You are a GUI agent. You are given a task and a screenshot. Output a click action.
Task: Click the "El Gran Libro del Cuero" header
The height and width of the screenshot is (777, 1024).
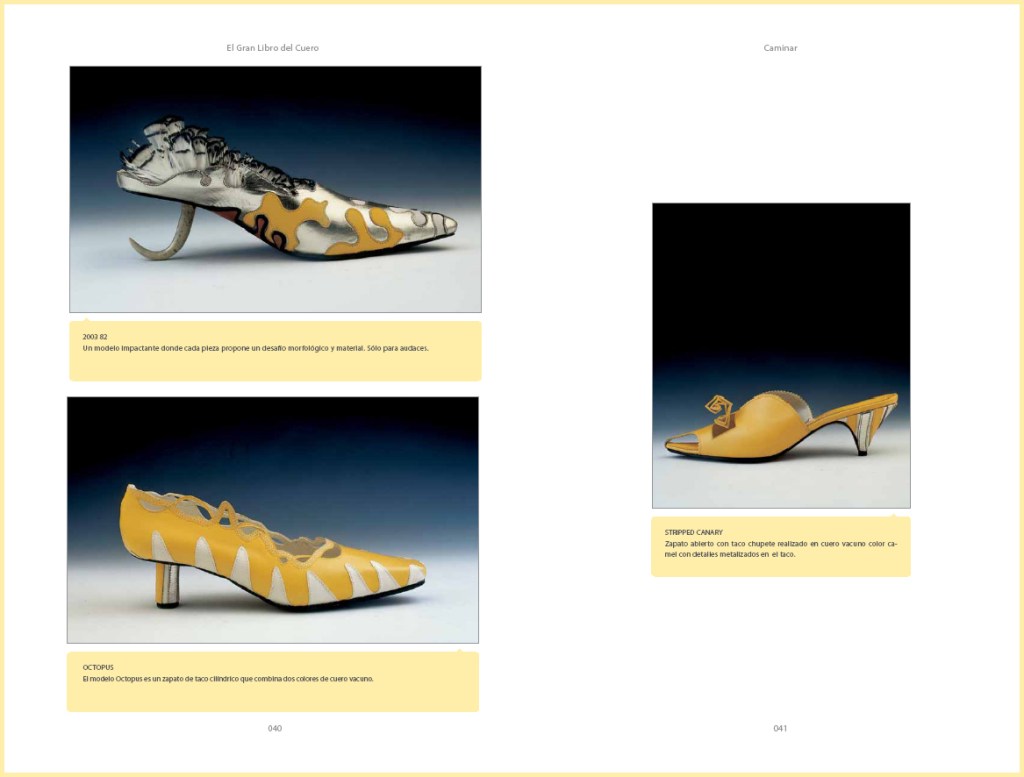(x=272, y=47)
